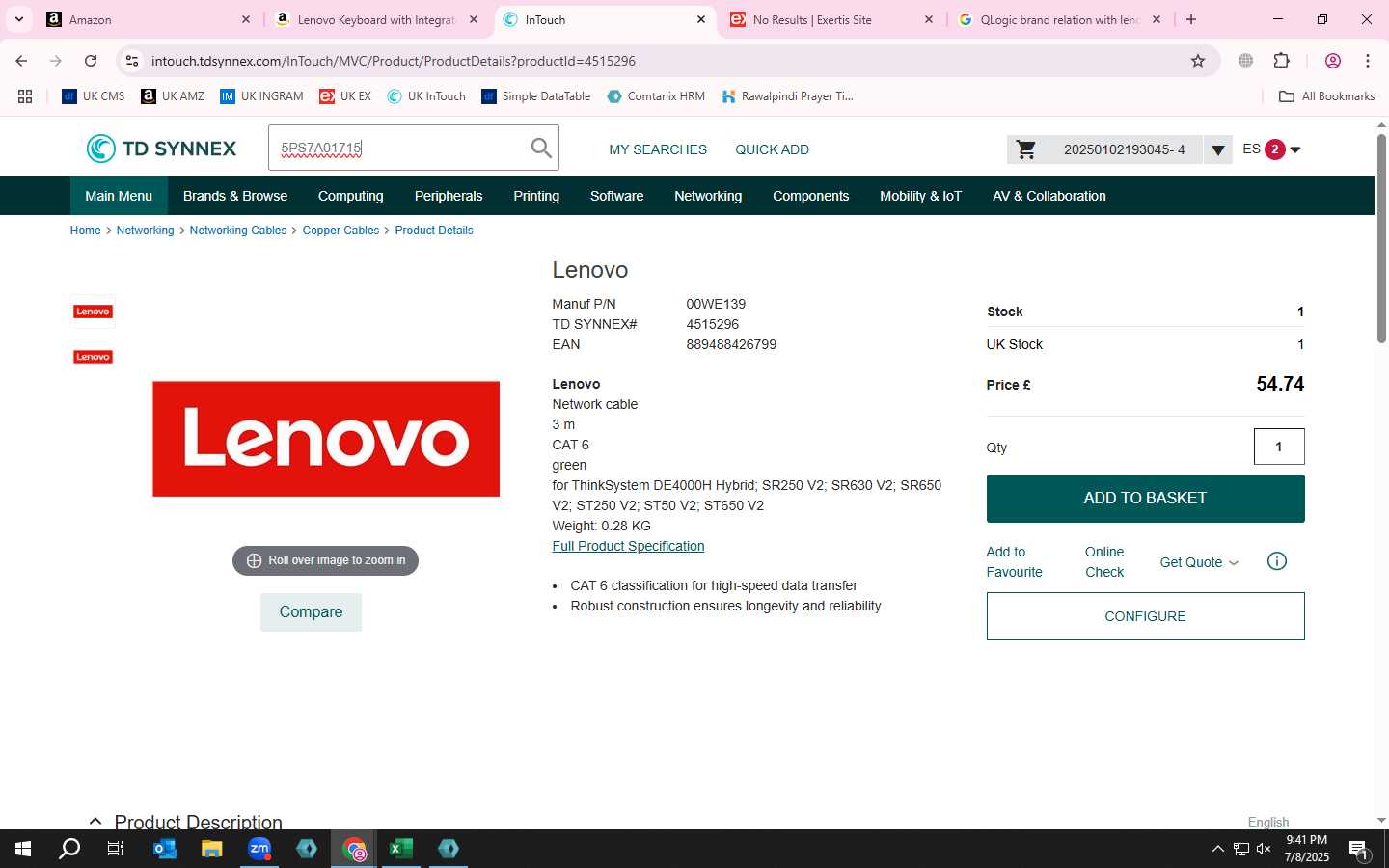Click Add to Favourite link
This screenshot has width=1389, height=868.
point(1014,562)
